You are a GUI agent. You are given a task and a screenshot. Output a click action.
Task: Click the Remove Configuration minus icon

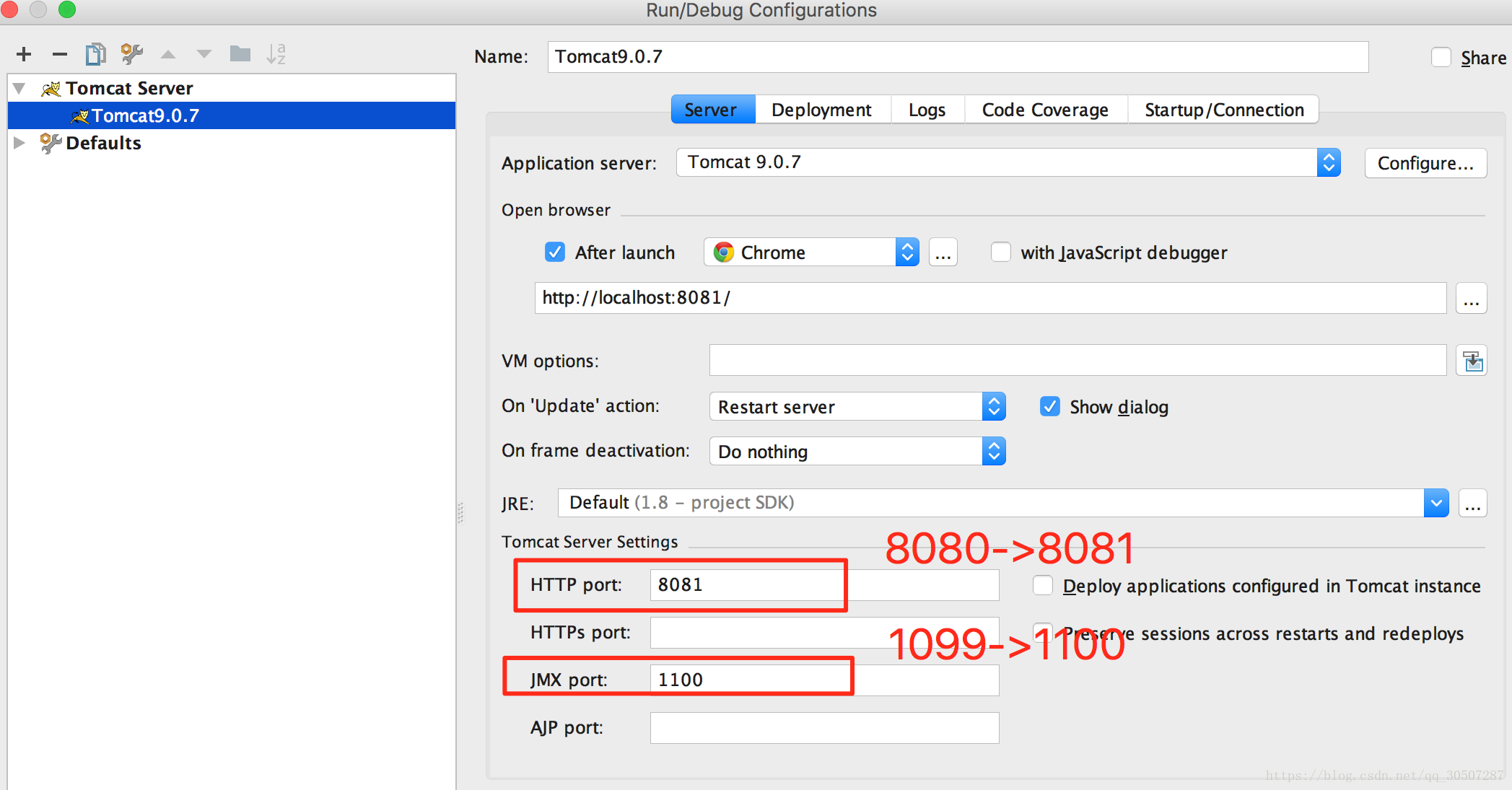coord(60,54)
